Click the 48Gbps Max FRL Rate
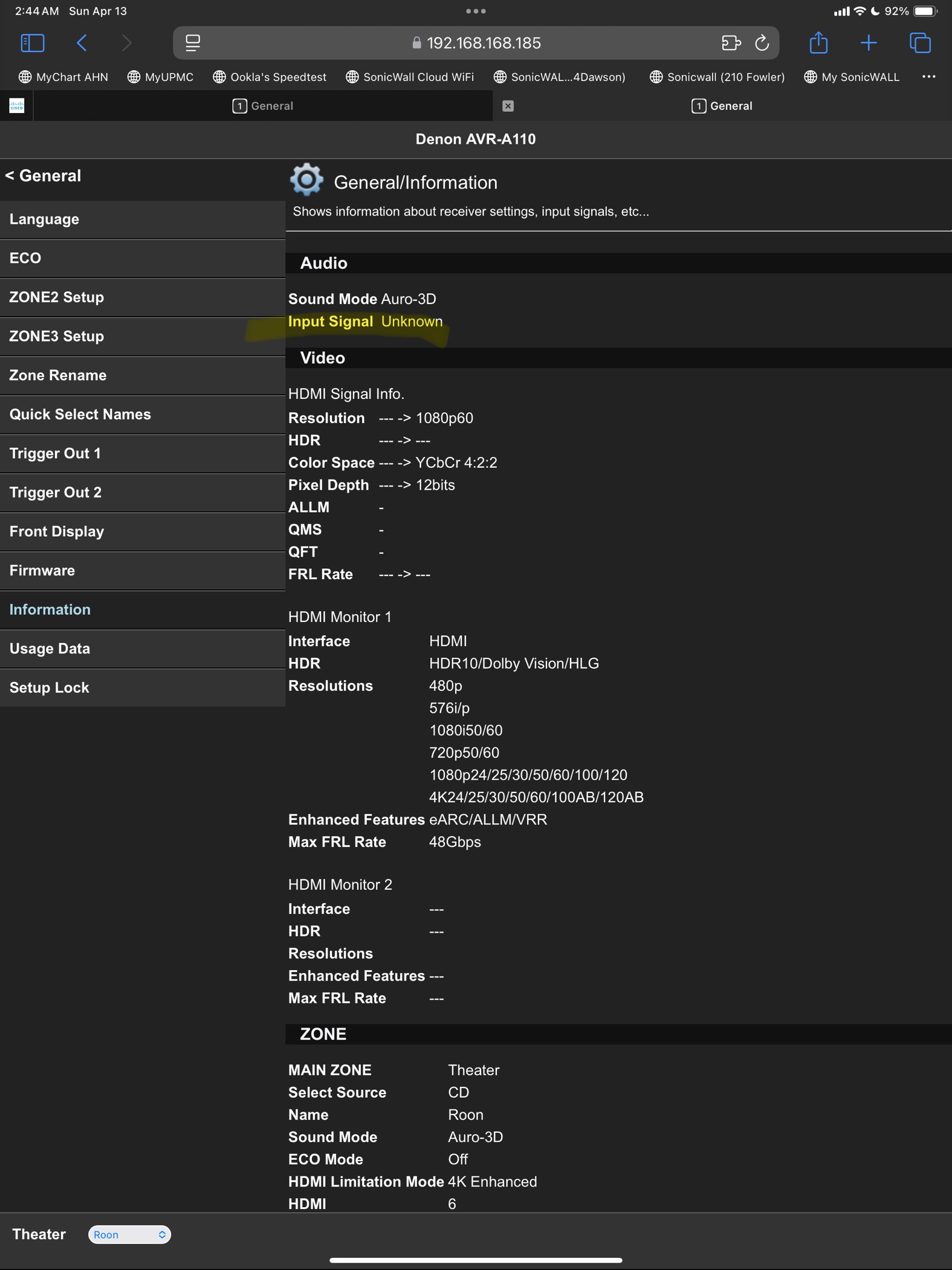Screen dimensions: 952x1270 click(455, 842)
